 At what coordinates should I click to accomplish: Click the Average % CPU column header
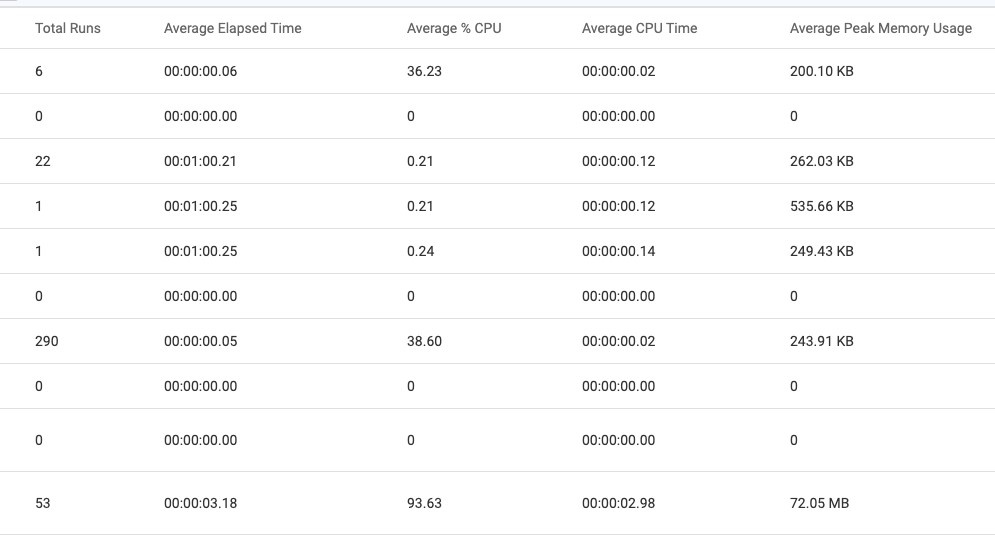point(454,28)
